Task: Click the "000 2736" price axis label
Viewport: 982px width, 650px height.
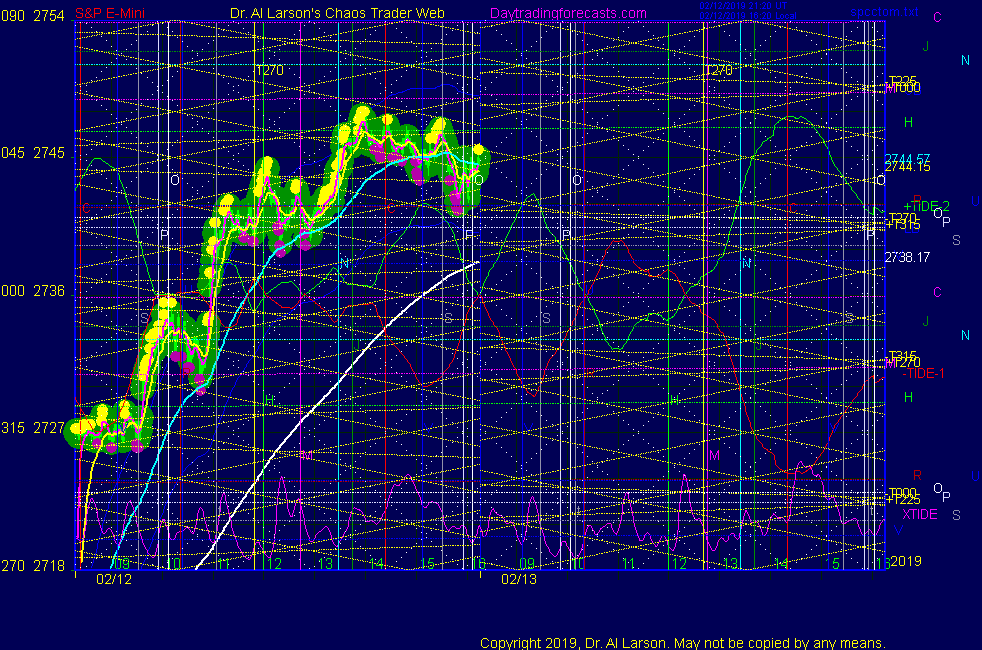Action: point(33,291)
